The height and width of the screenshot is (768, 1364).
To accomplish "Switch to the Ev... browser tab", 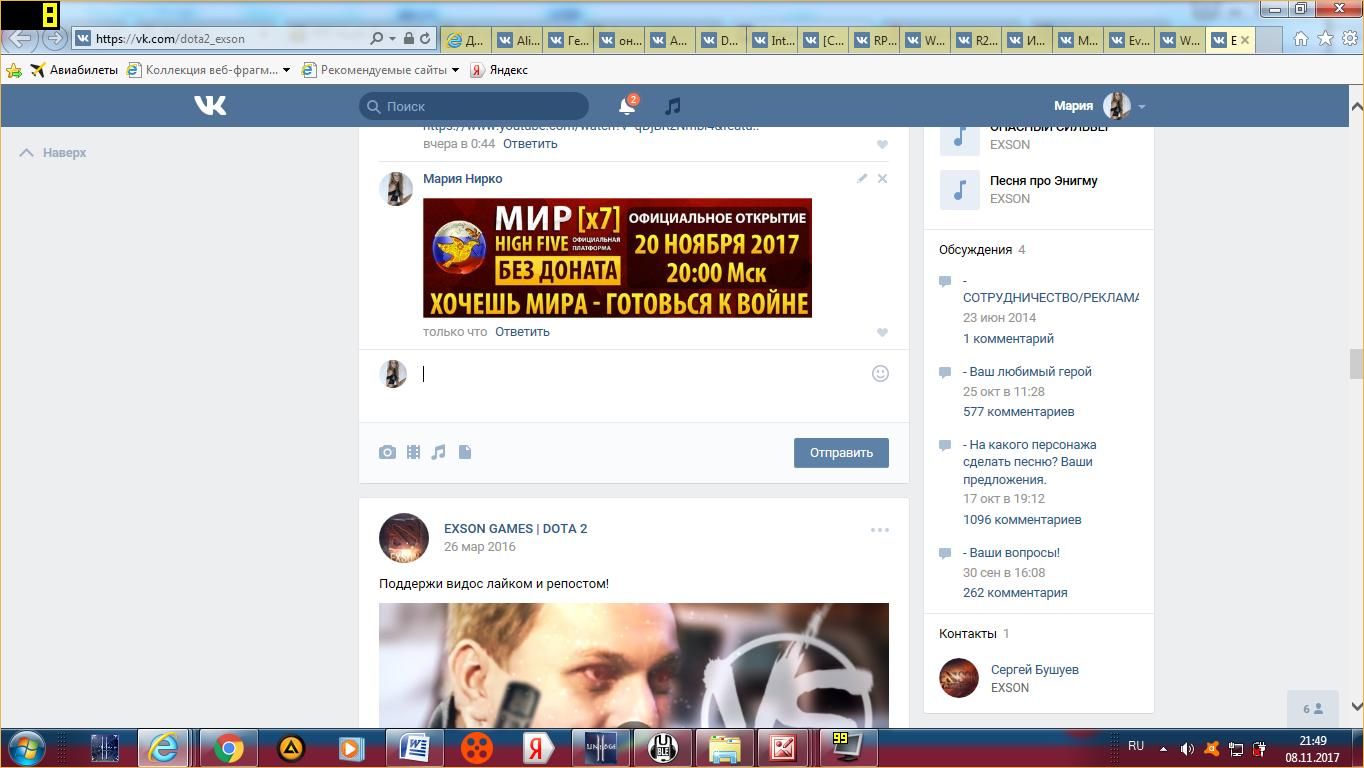I will (x=1130, y=40).
